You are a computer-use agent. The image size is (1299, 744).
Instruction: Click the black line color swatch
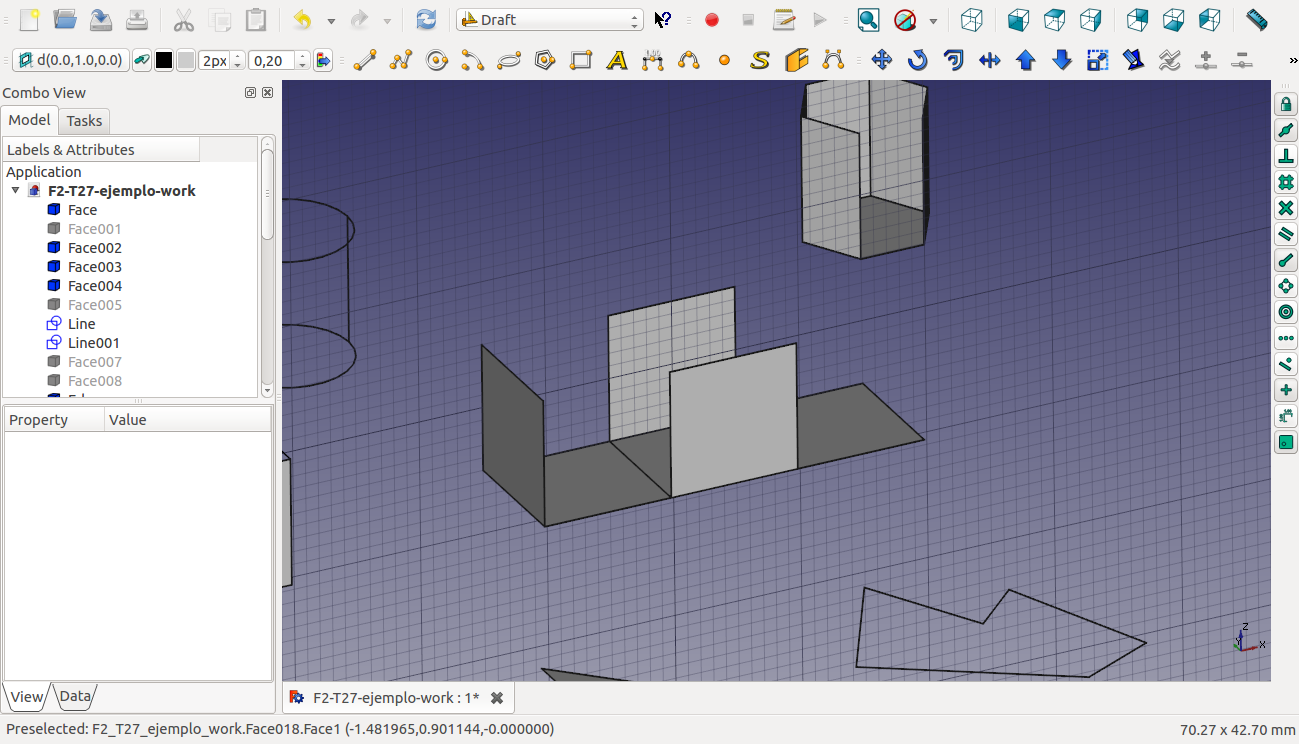point(164,61)
